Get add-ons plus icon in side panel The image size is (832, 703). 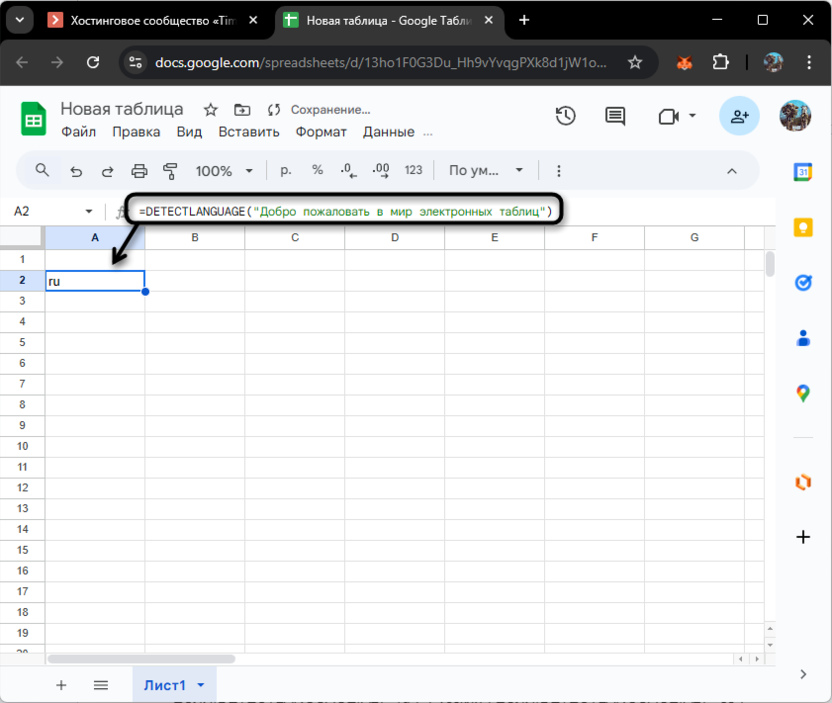coord(803,537)
